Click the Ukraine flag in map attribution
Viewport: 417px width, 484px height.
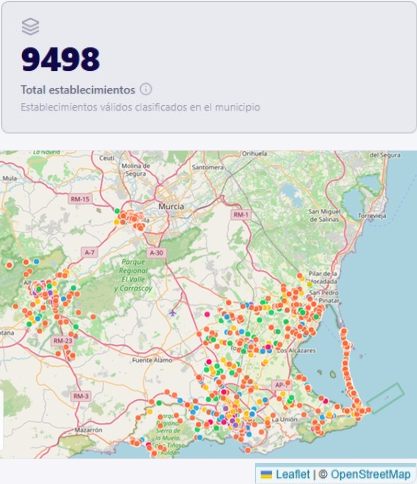click(x=266, y=475)
